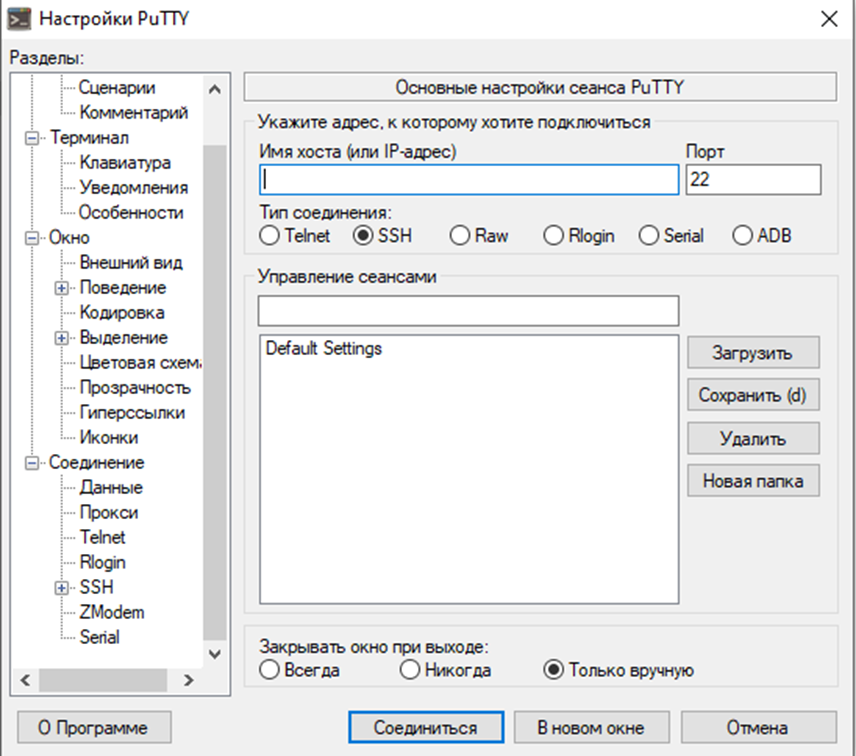This screenshot has height=756, width=856.
Task: Expand the SSH tree node
Action: (62, 587)
